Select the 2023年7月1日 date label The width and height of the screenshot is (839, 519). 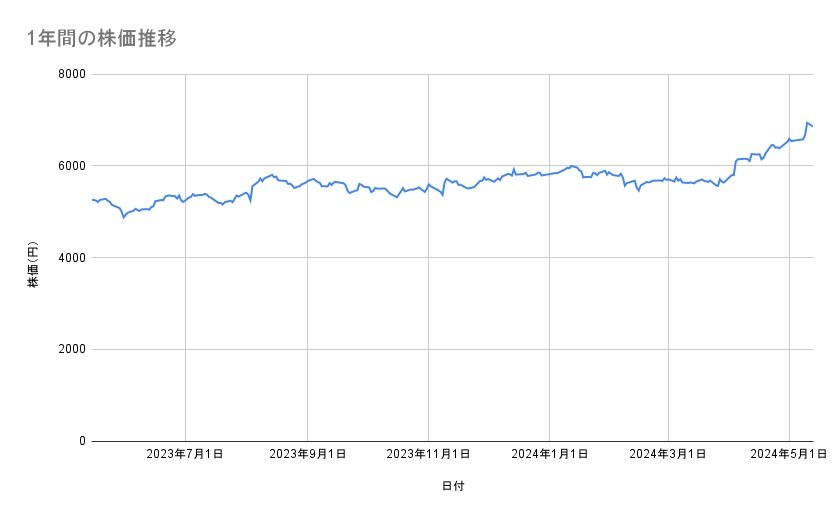pos(185,455)
